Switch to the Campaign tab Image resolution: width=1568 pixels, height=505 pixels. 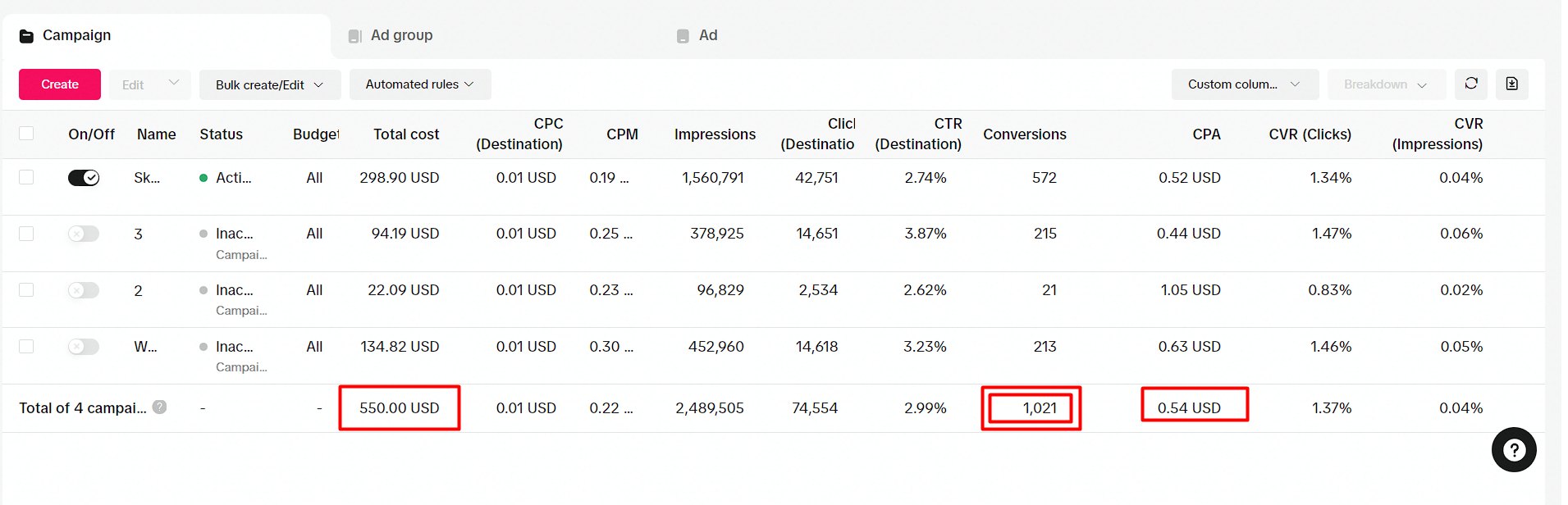pos(167,36)
